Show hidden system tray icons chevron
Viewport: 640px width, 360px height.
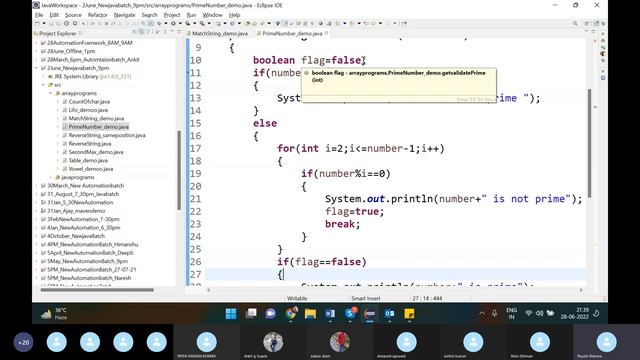[482, 313]
